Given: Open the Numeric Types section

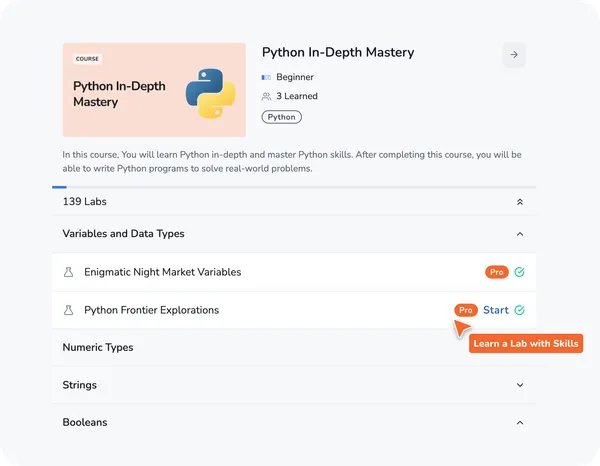Looking at the screenshot, I should [x=98, y=348].
